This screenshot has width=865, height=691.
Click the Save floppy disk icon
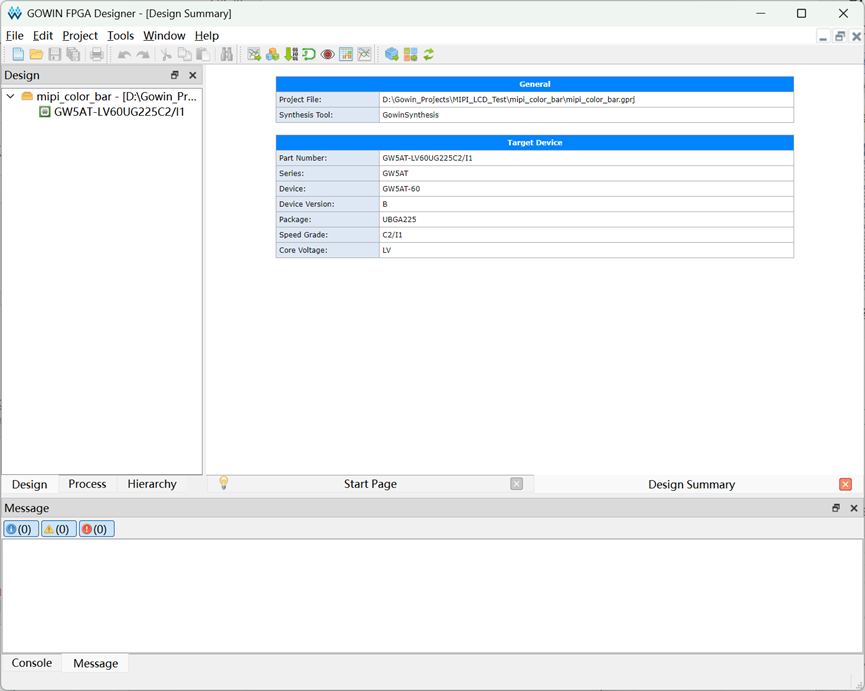click(x=55, y=54)
